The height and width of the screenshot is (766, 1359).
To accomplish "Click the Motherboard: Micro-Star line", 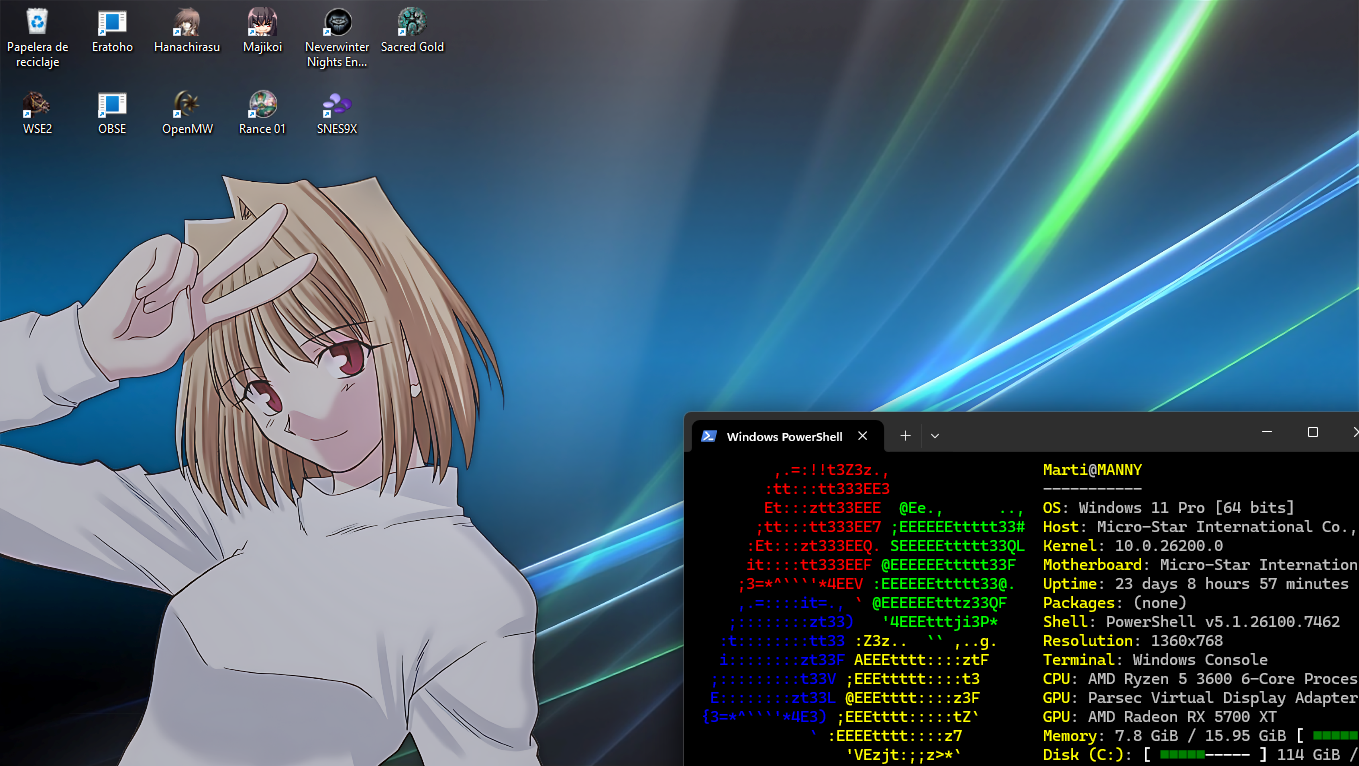I will (x=1200, y=565).
